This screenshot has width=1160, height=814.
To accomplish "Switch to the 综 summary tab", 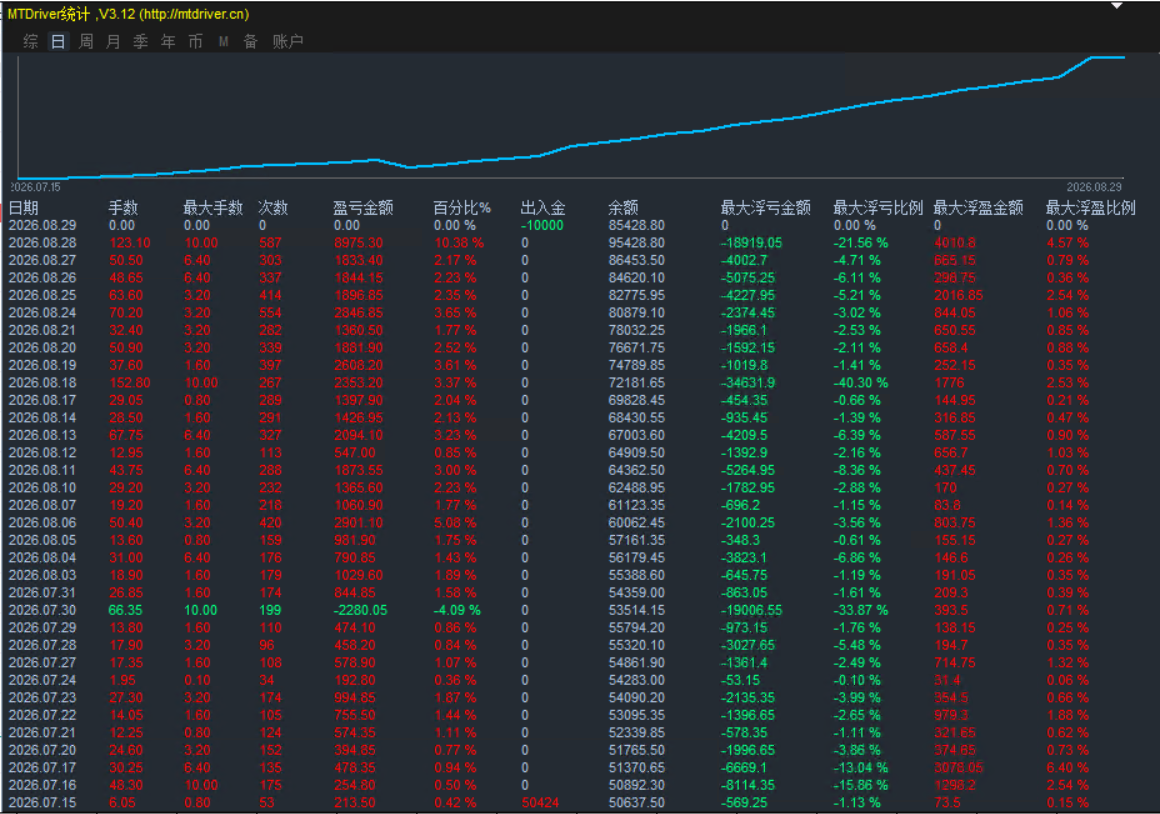I will [x=30, y=41].
